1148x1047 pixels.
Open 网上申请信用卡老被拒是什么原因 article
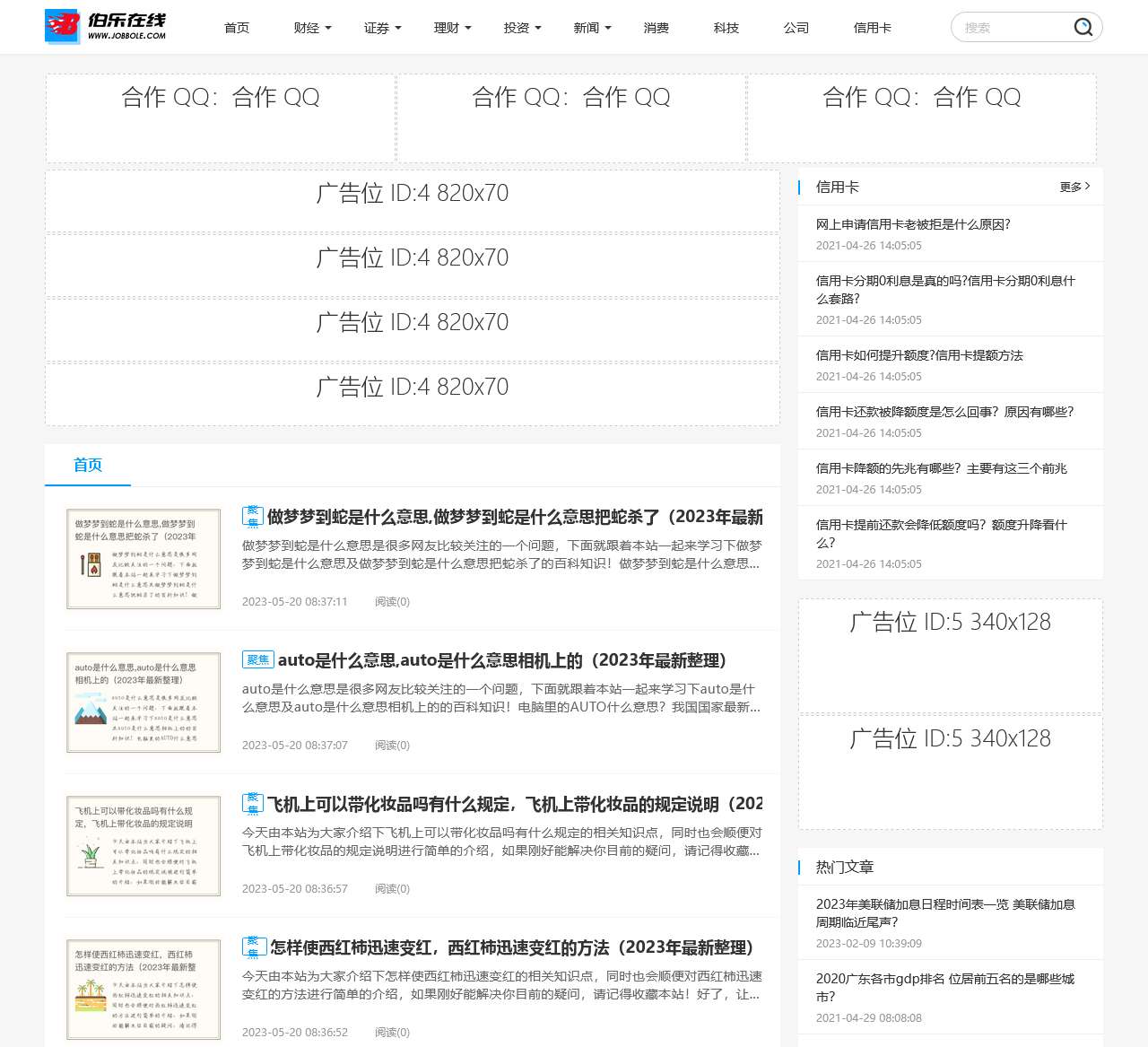coord(913,224)
